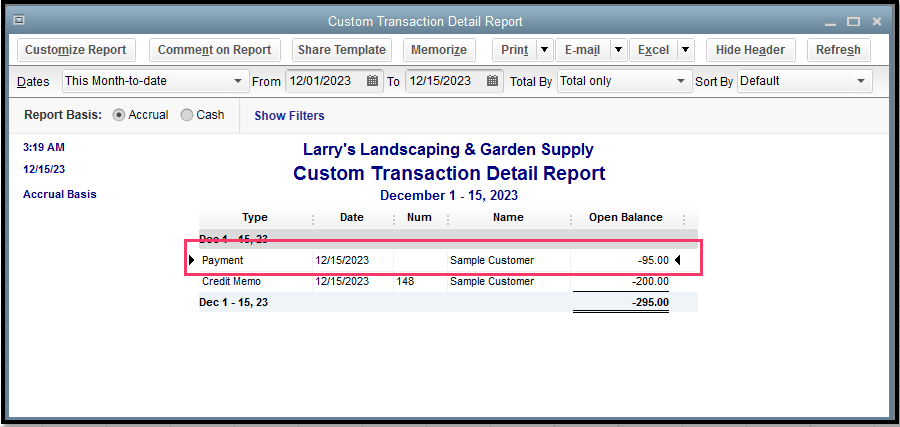Select the Credit Memo type cell
This screenshot has height=427, width=900.
pyautogui.click(x=231, y=282)
